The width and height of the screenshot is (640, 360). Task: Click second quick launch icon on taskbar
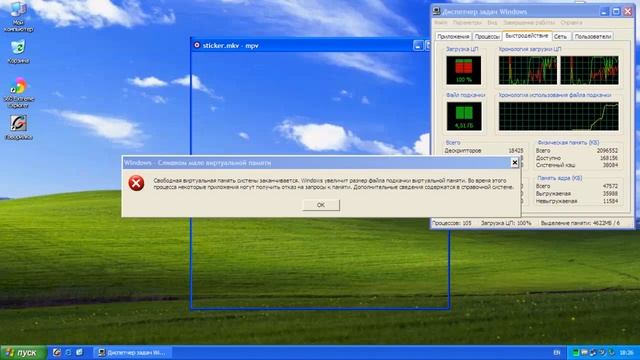click(68, 352)
